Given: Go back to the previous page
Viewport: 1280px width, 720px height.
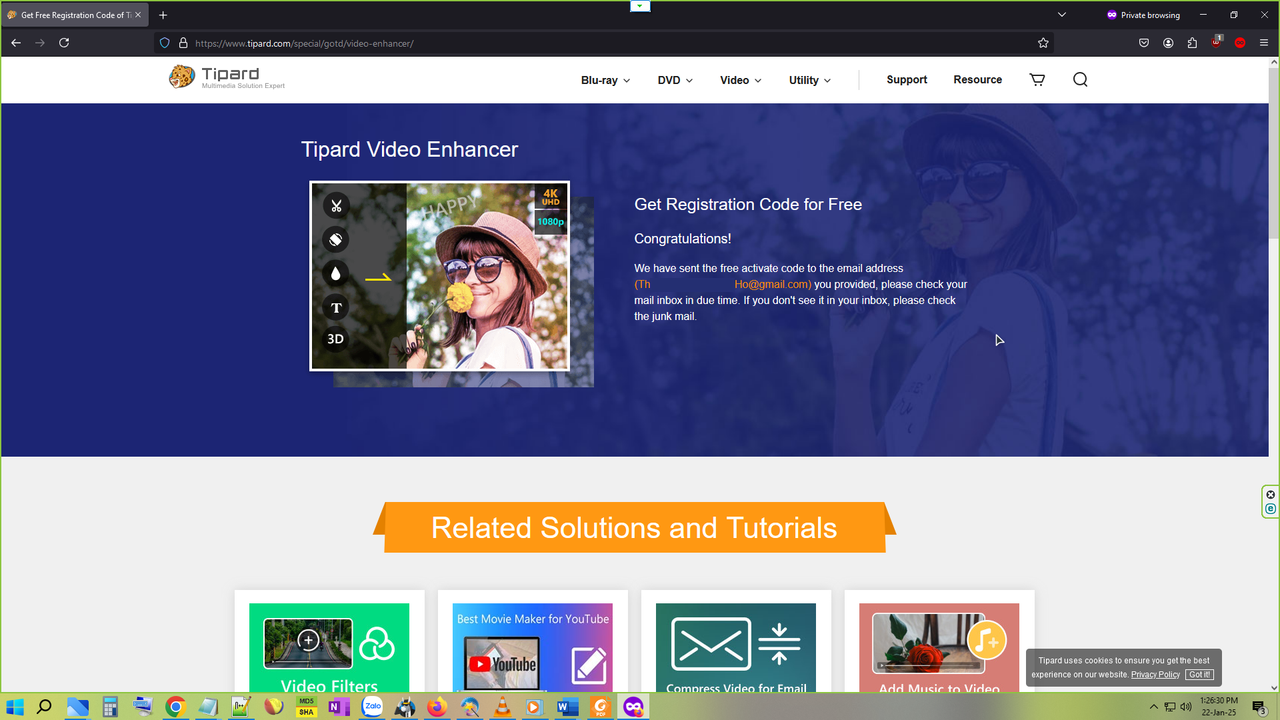Looking at the screenshot, I should click(x=16, y=43).
